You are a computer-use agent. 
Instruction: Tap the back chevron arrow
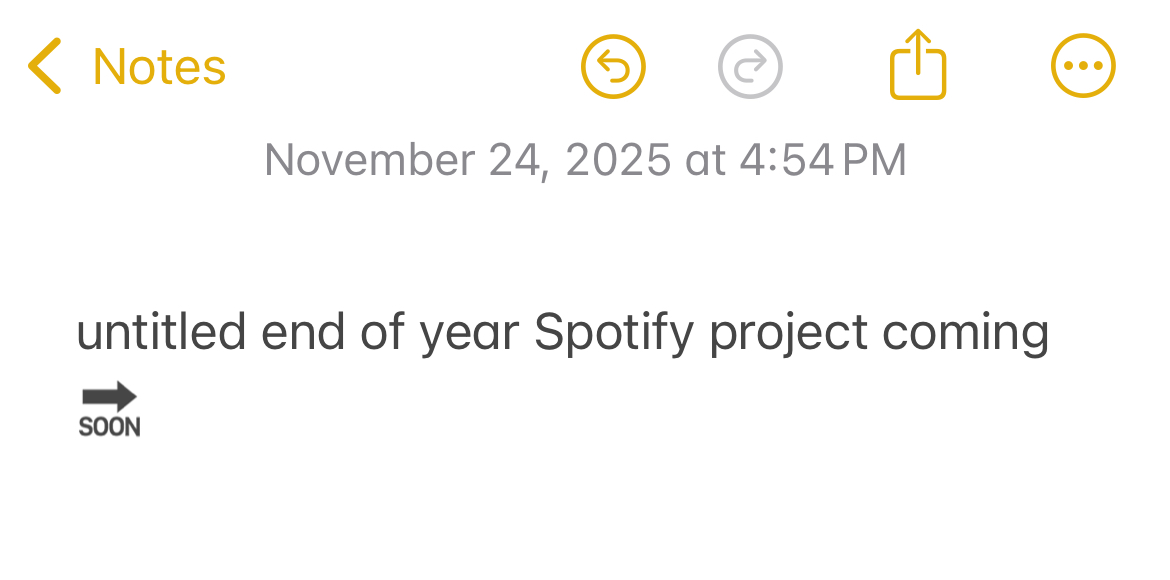click(x=45, y=66)
